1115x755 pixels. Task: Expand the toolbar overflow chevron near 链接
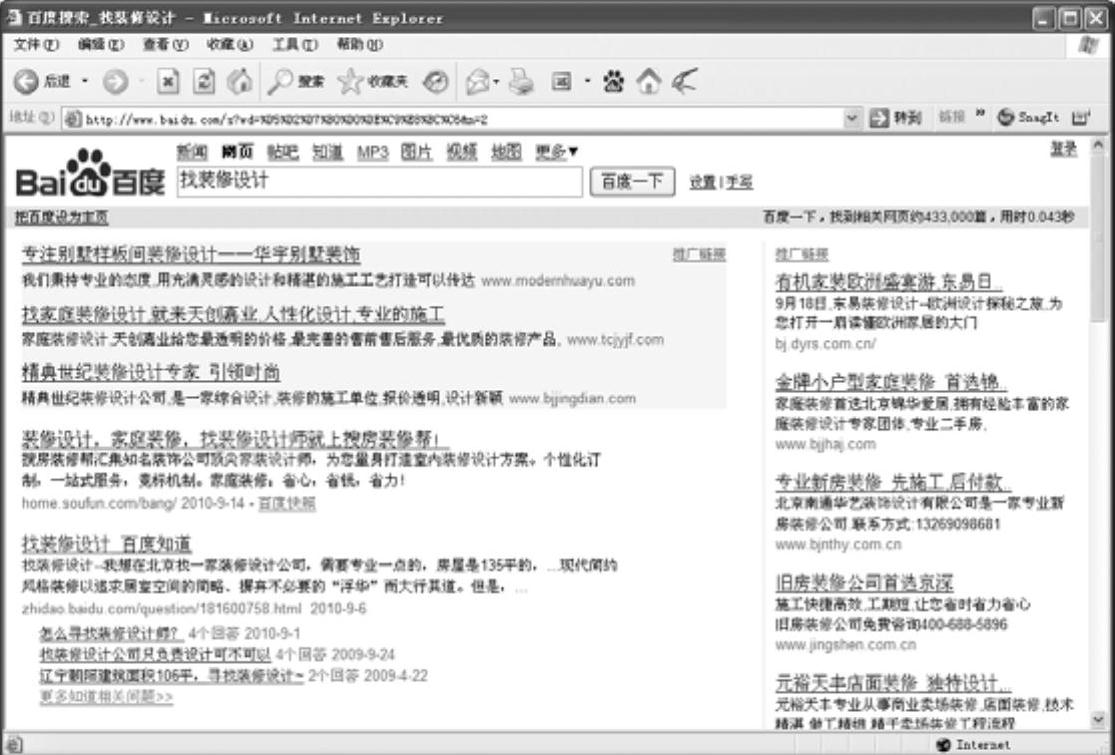point(980,114)
